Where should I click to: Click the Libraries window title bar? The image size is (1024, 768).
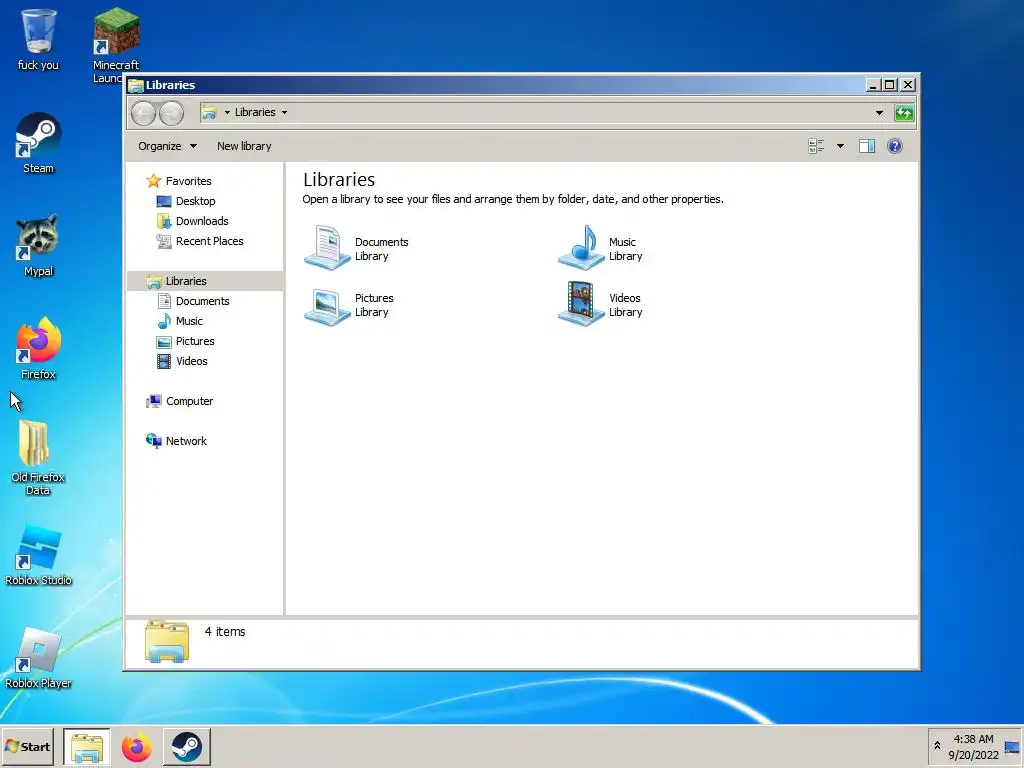click(x=496, y=85)
